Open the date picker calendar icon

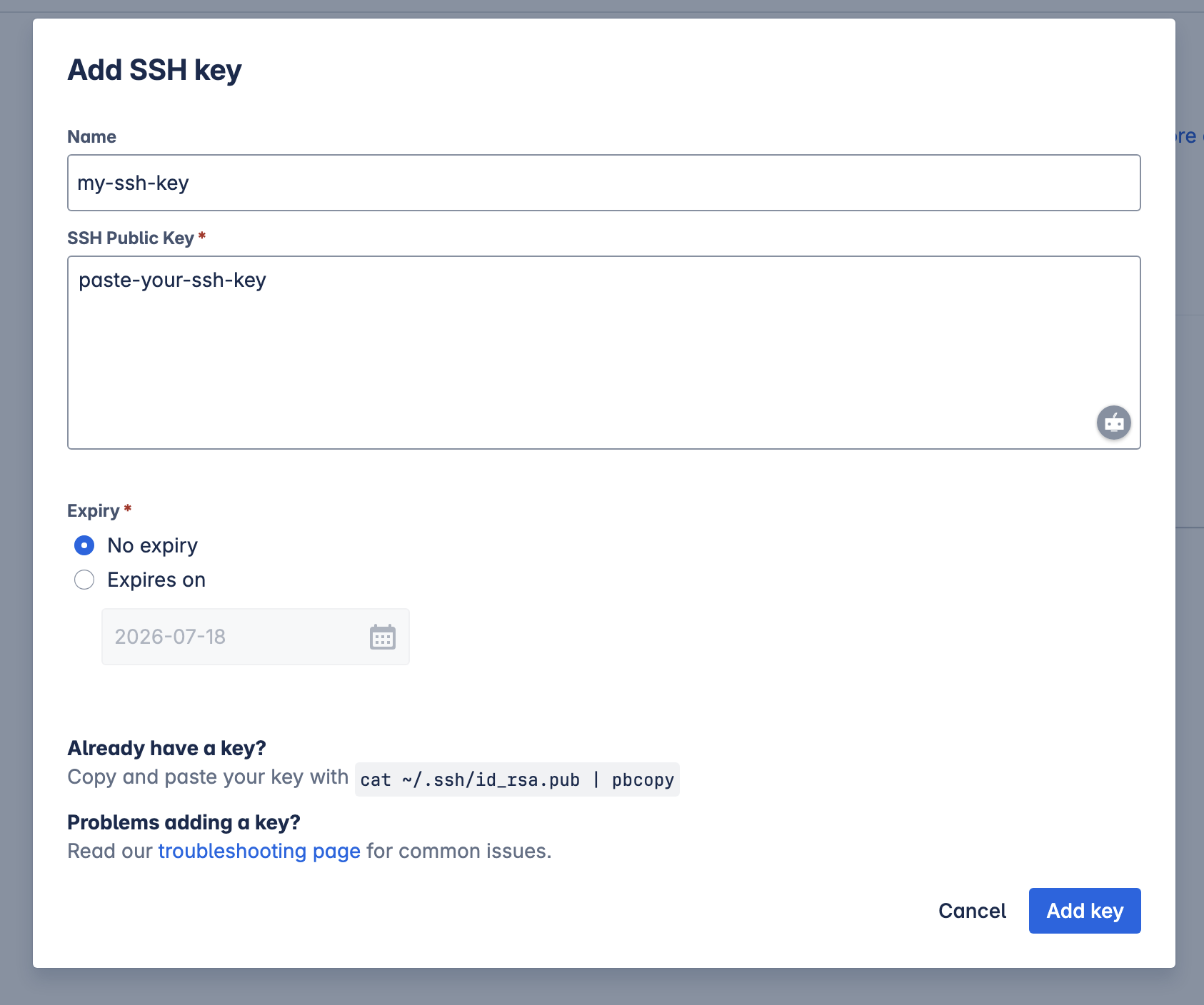383,637
